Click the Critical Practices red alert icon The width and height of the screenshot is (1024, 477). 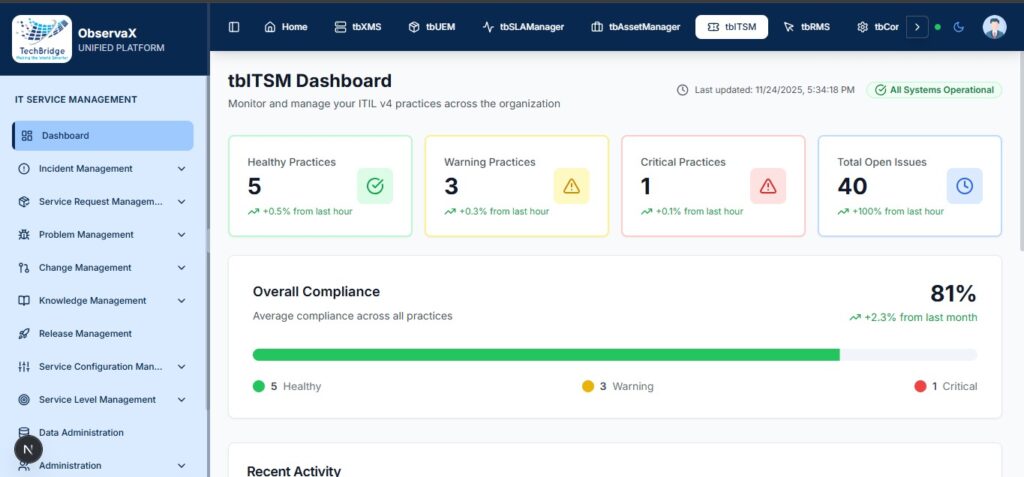(767, 186)
